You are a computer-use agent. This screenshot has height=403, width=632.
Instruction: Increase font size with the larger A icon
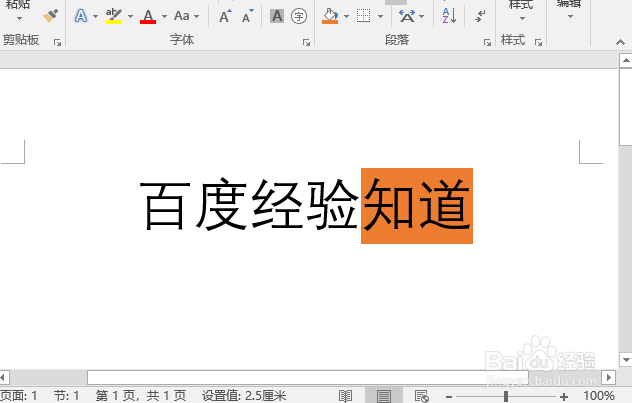click(225, 16)
